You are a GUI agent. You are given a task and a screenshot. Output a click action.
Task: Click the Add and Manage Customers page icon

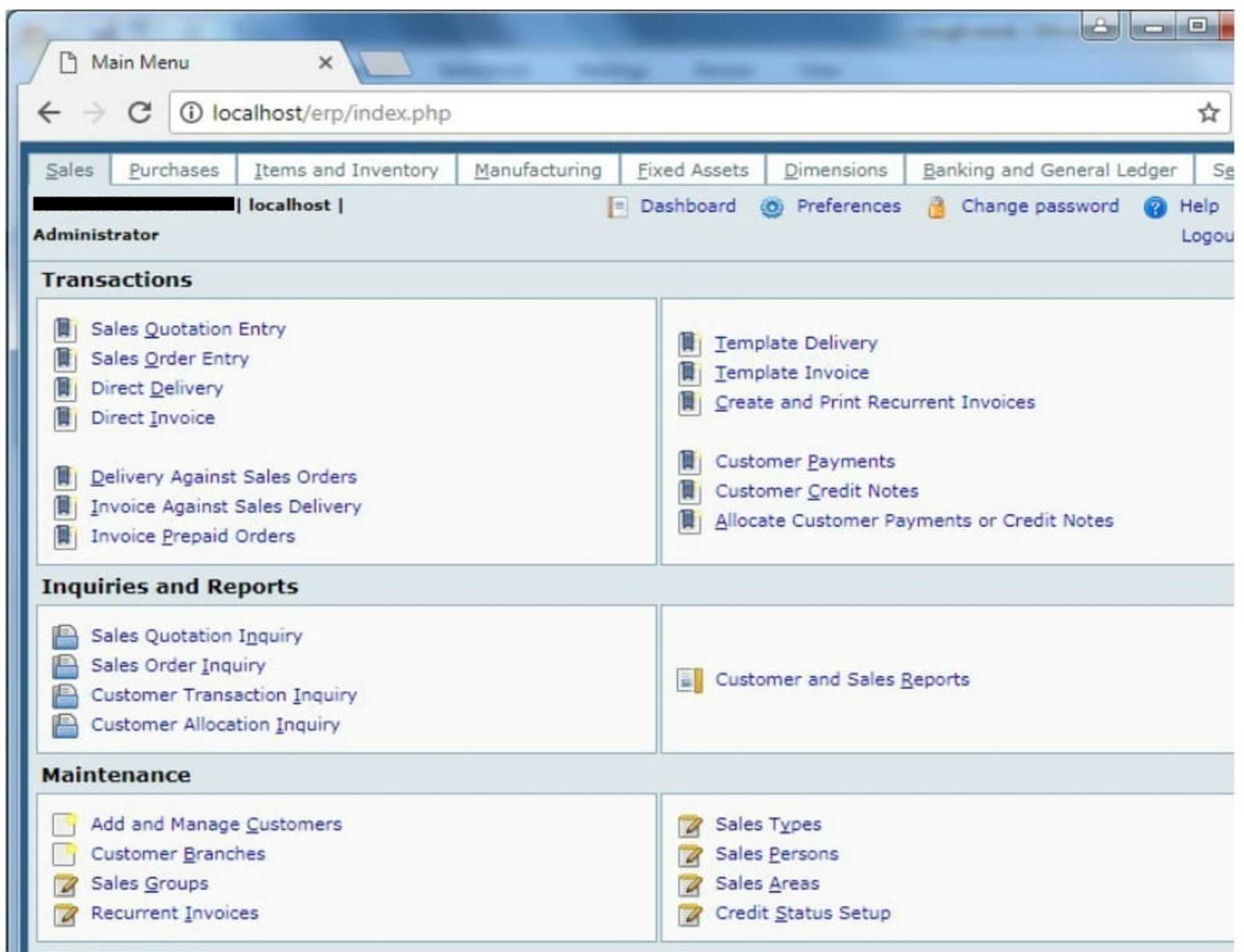click(65, 825)
